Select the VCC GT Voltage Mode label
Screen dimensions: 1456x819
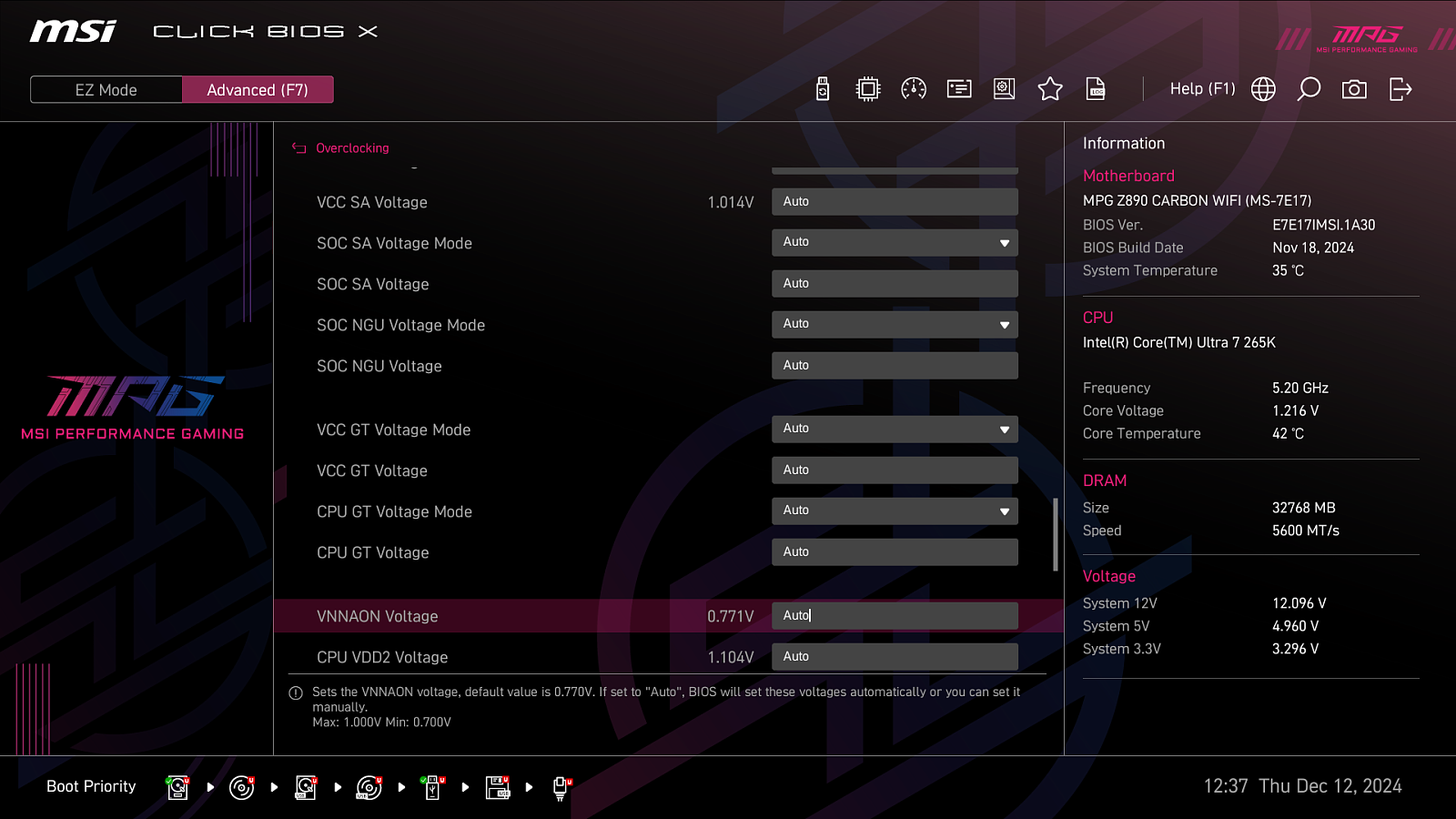393,430
